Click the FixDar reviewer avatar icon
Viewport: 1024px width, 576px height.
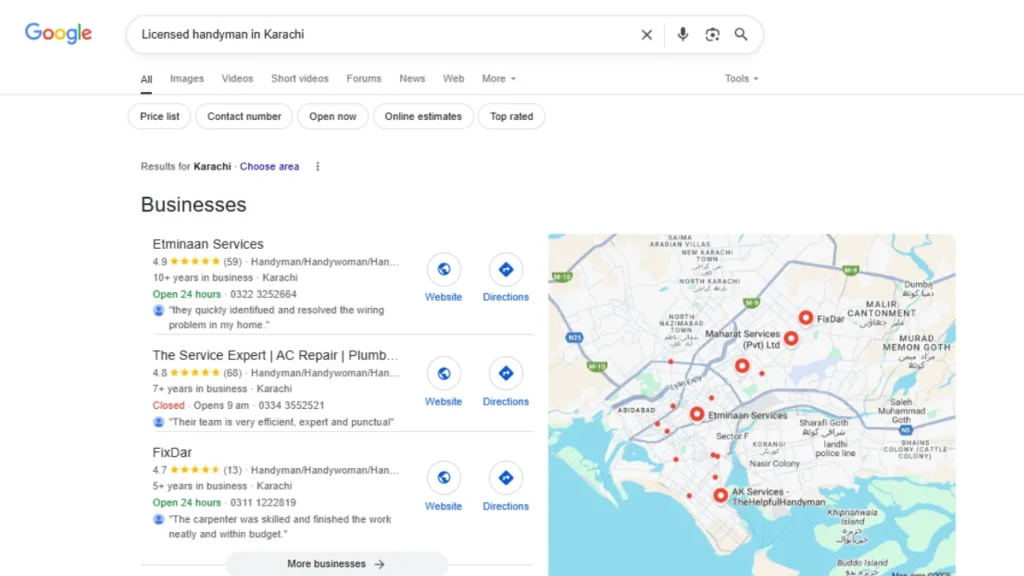[159, 519]
